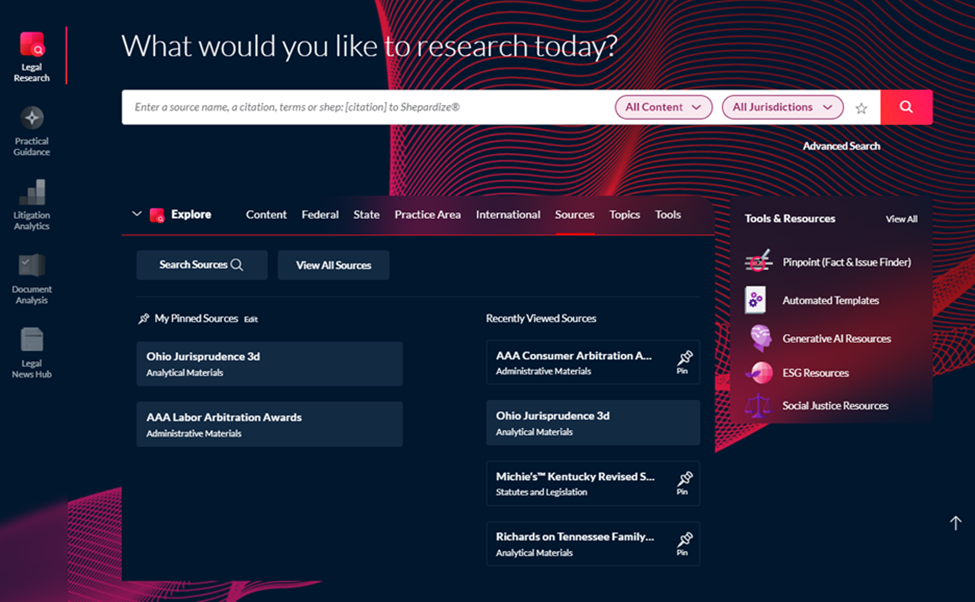This screenshot has height=602, width=975.
Task: Switch to the Tools tab
Action: [668, 215]
